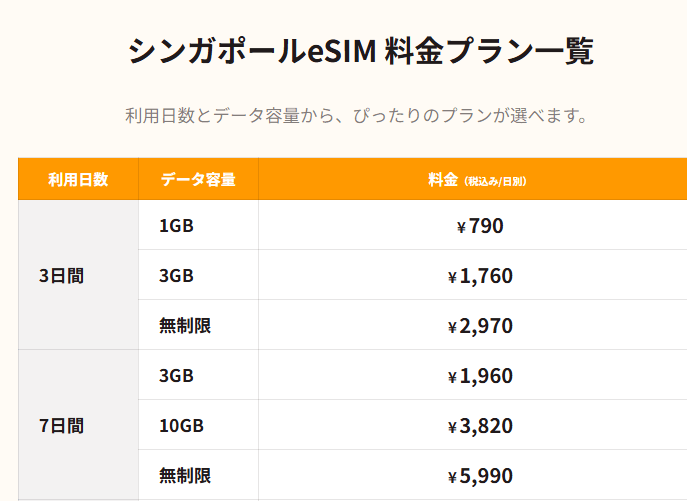
Task: Click the 3GB plan under 3日間
Action: [176, 276]
